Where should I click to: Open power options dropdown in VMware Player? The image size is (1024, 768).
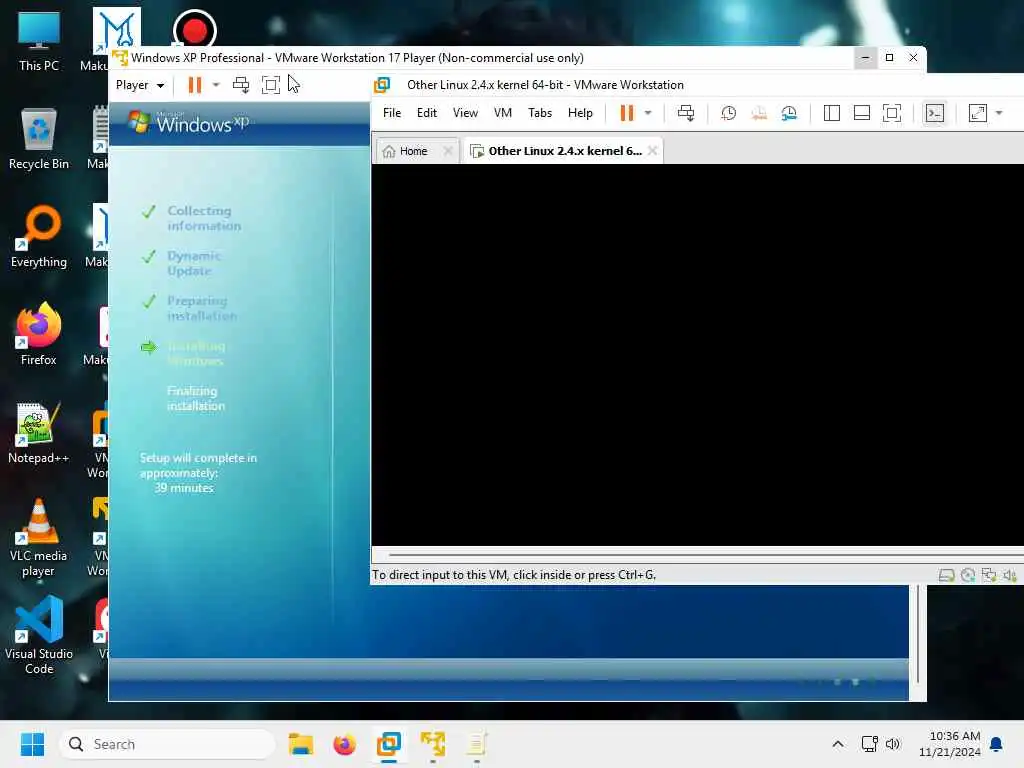(x=216, y=85)
